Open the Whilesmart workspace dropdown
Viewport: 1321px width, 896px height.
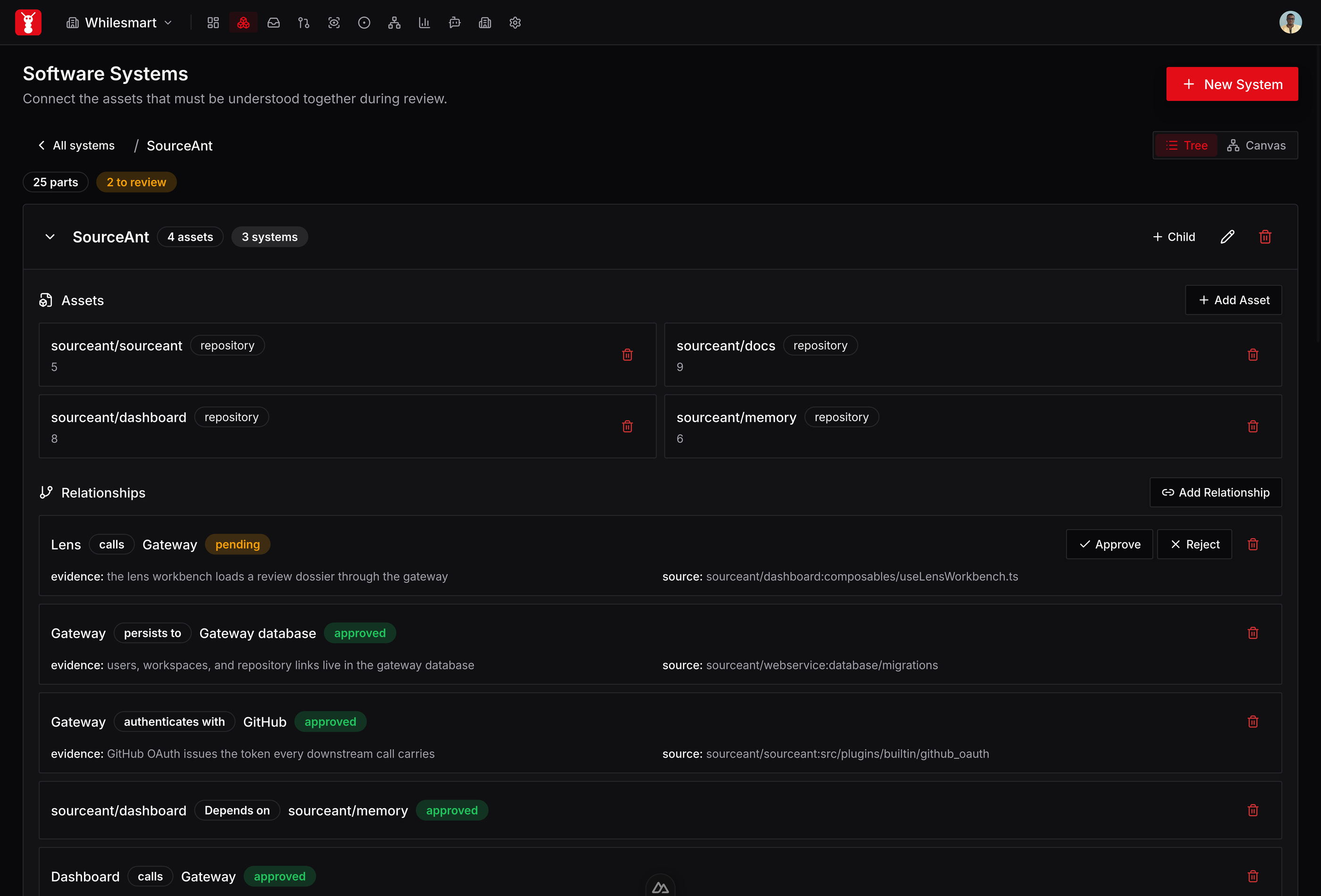coord(119,23)
